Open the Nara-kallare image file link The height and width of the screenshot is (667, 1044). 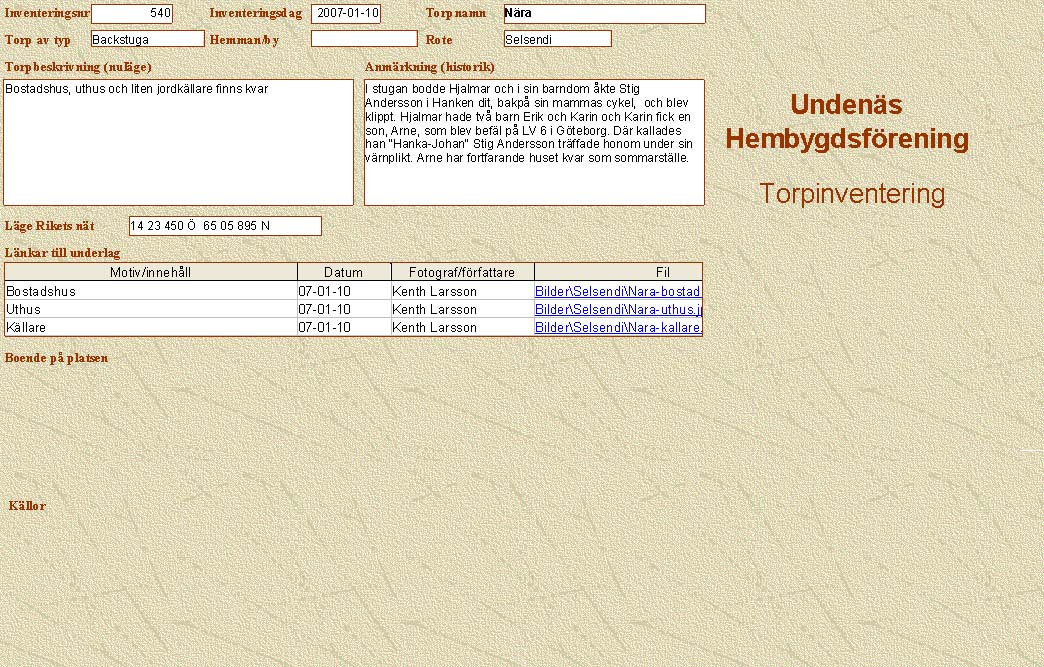pos(618,328)
